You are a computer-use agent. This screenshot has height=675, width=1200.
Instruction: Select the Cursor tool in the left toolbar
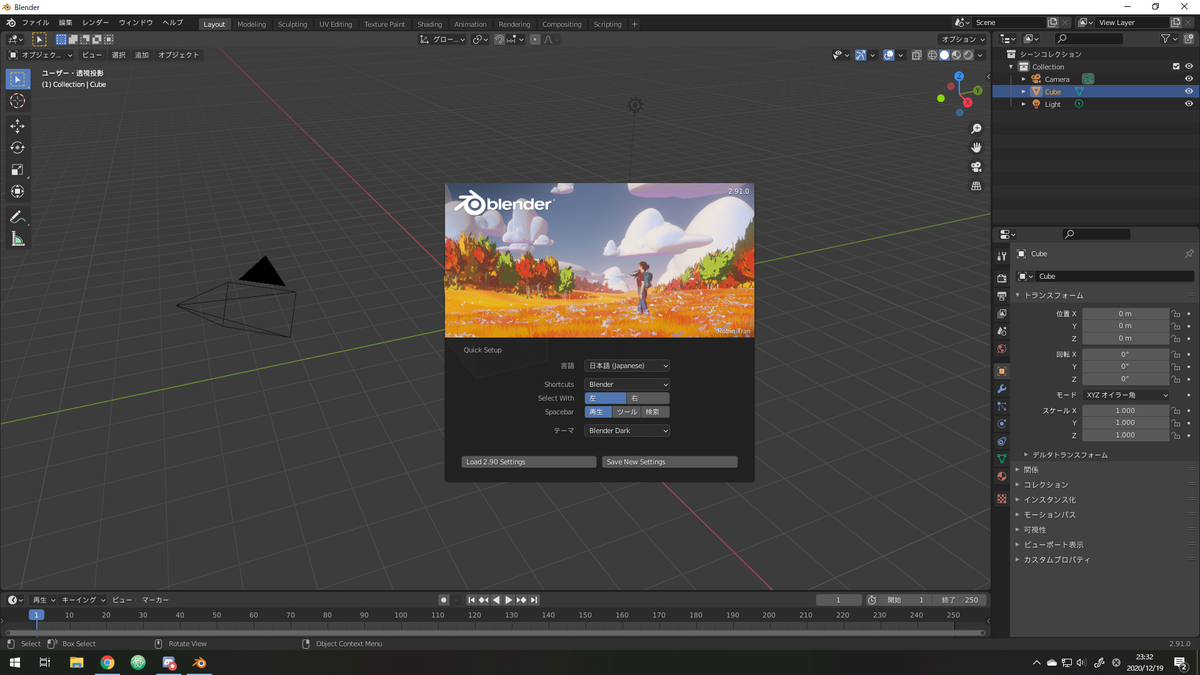[x=17, y=101]
